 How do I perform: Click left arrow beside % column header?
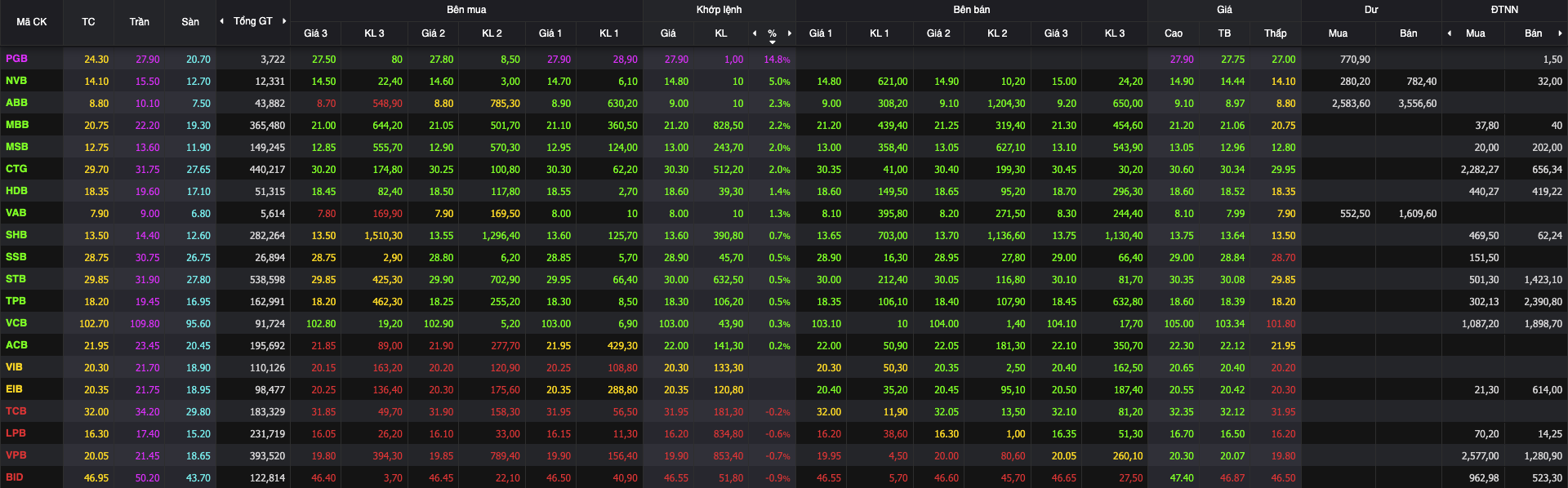pos(755,33)
